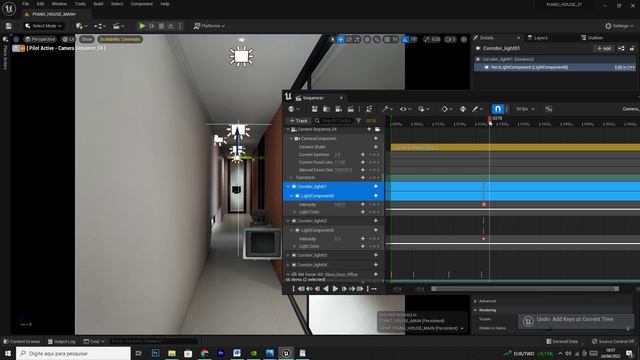The width and height of the screenshot is (640, 360).
Task: Save the sequence in Sequencer toolbar
Action: (x=314, y=109)
